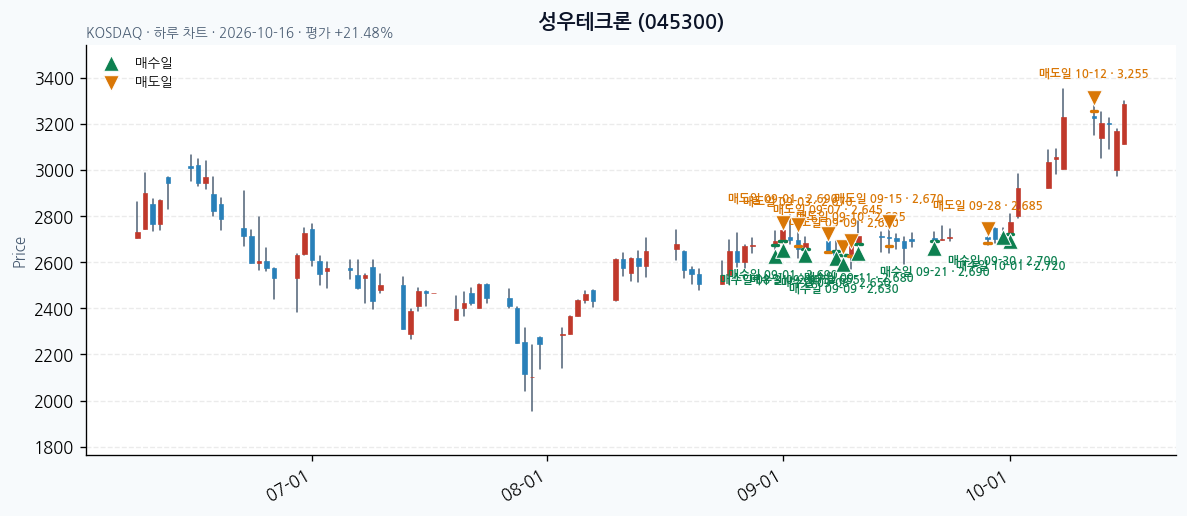Viewport: 1187px width, 516px height.
Task: Click the 3400 y-axis tick label
Action: 55,79
